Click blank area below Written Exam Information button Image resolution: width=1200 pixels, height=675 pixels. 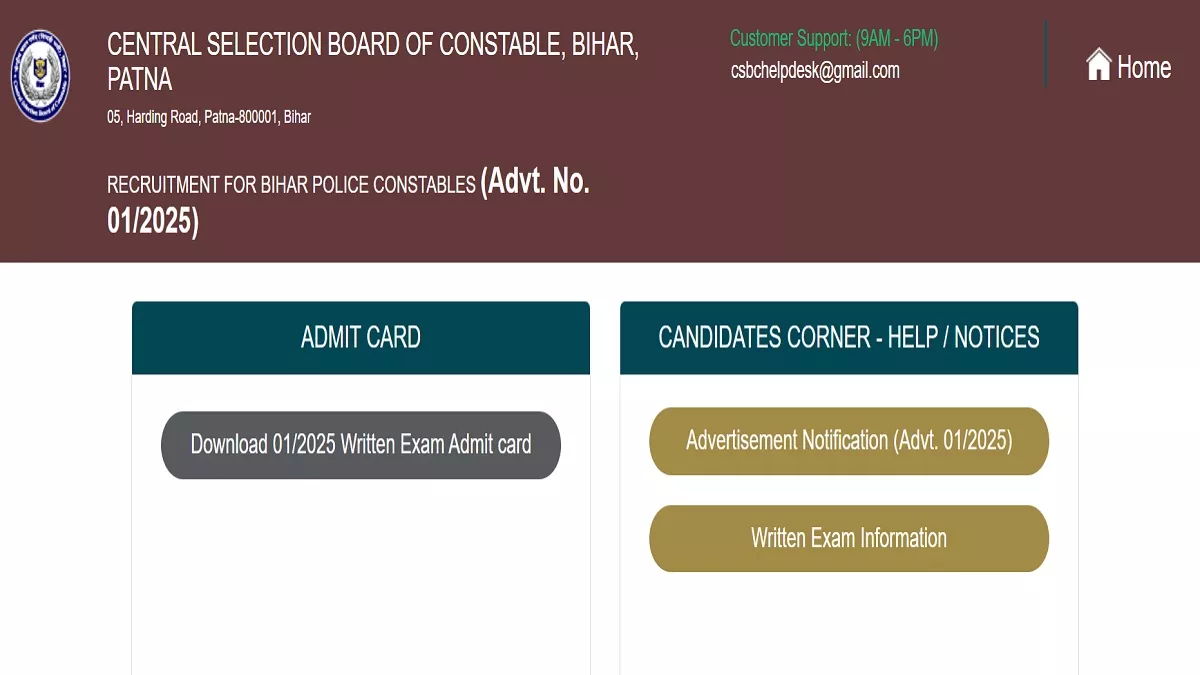tap(849, 625)
